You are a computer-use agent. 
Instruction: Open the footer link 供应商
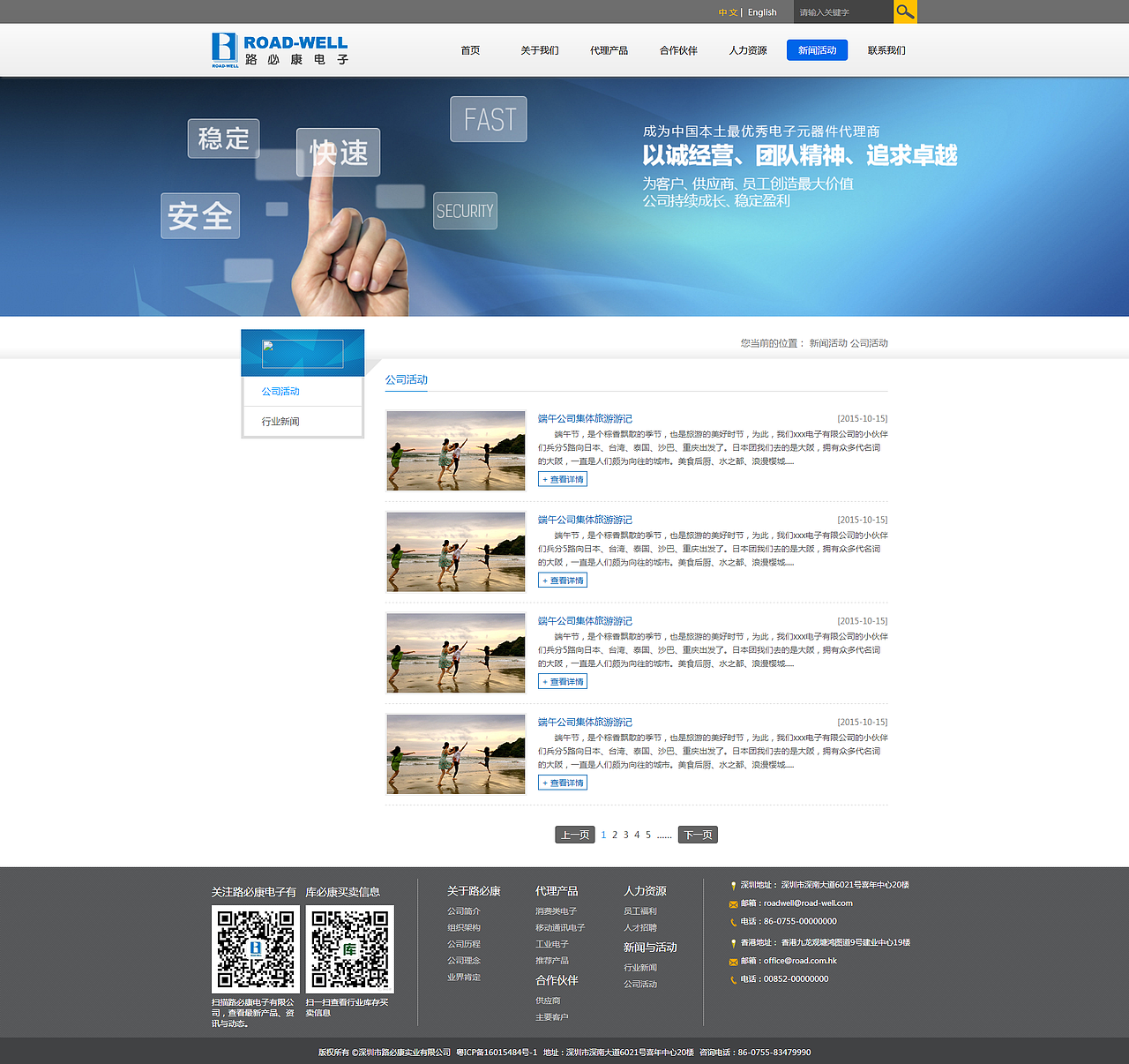point(548,1001)
